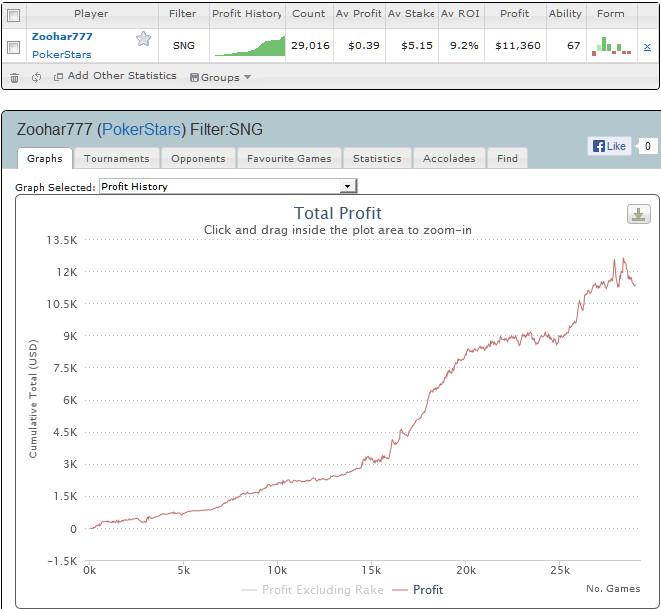
Task: Open the Graph Selected dropdown
Action: pyautogui.click(x=228, y=186)
